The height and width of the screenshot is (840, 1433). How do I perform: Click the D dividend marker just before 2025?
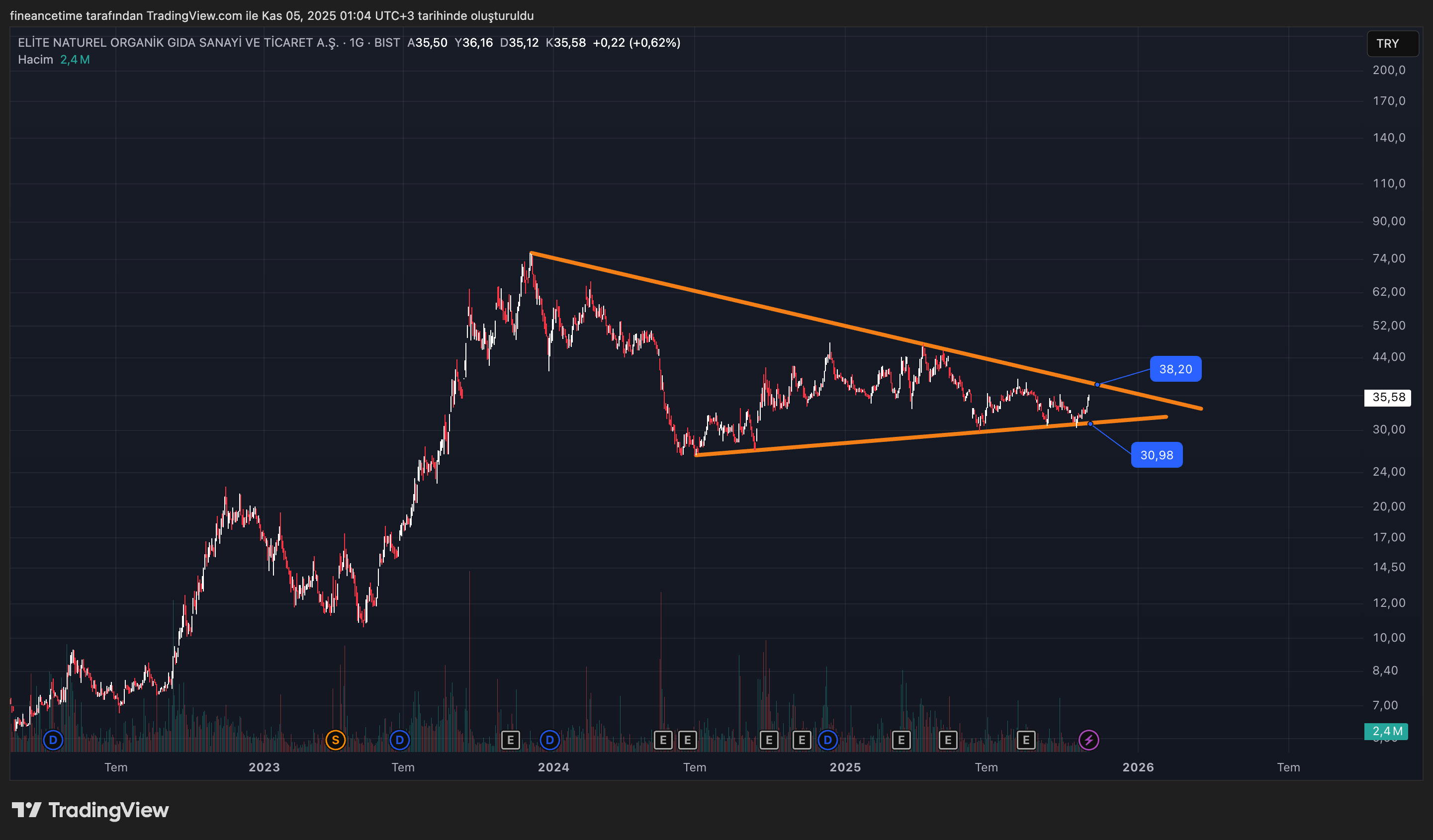pyautogui.click(x=827, y=740)
